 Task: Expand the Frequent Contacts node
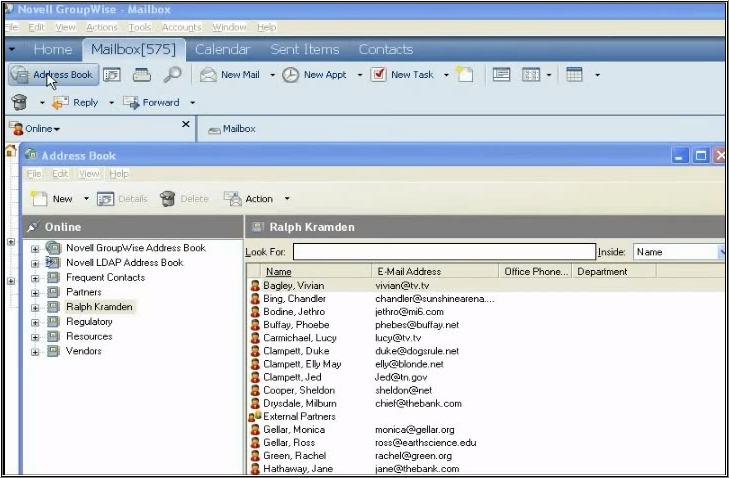click(35, 279)
